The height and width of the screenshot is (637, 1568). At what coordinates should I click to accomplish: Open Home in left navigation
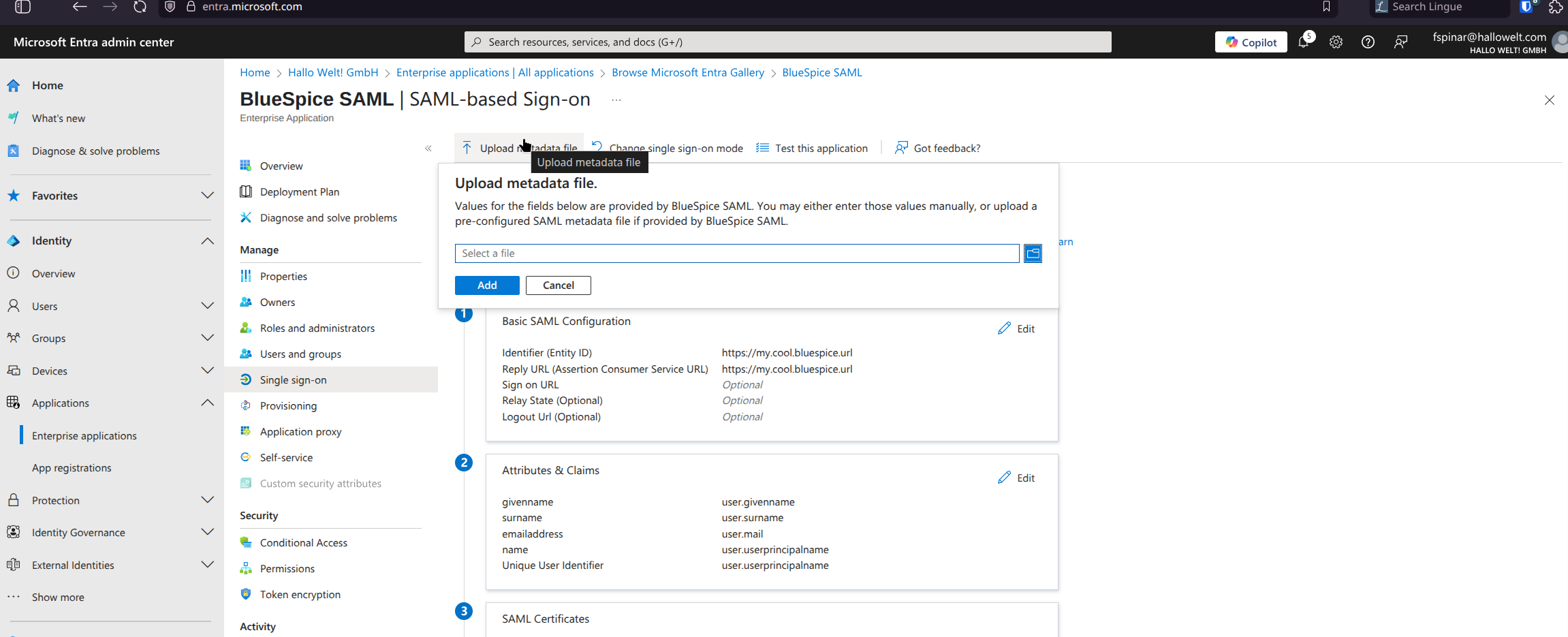[x=47, y=86]
